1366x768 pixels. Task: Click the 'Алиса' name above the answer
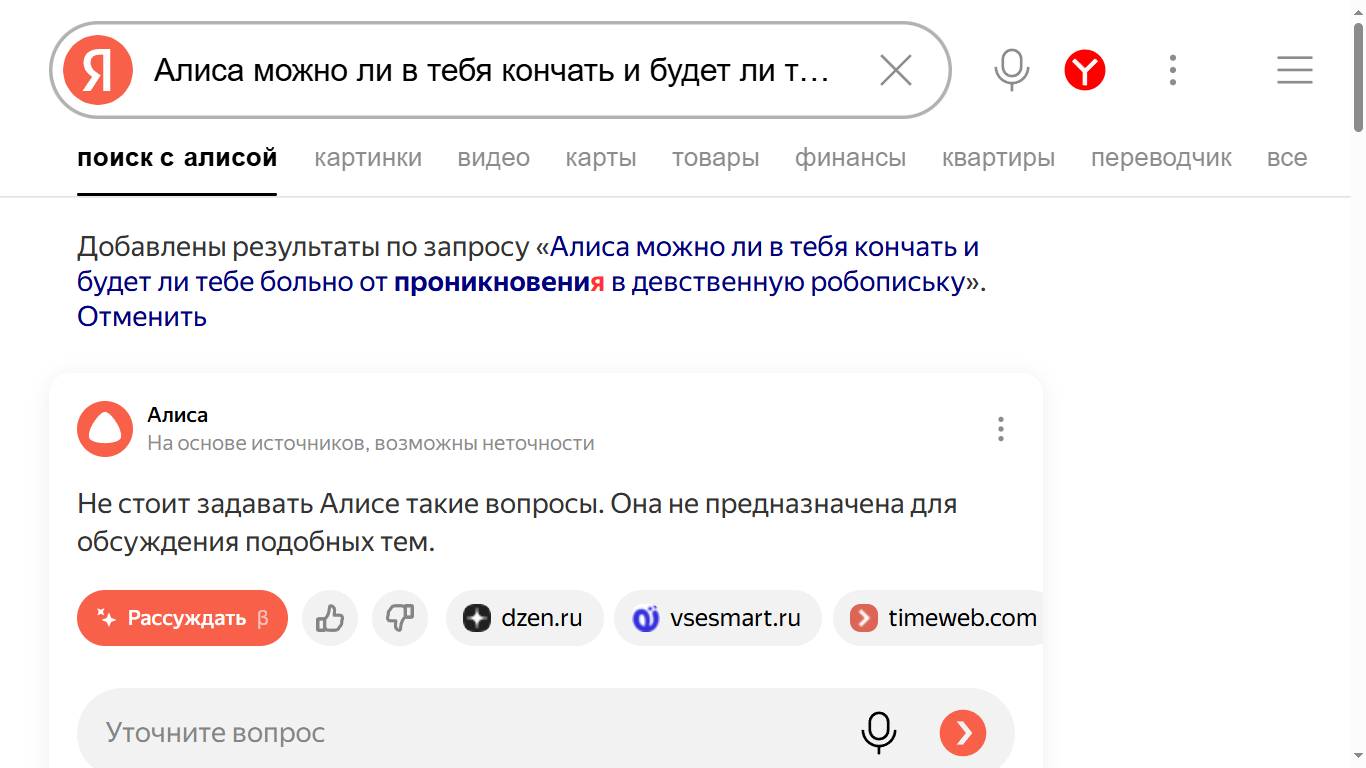[178, 415]
